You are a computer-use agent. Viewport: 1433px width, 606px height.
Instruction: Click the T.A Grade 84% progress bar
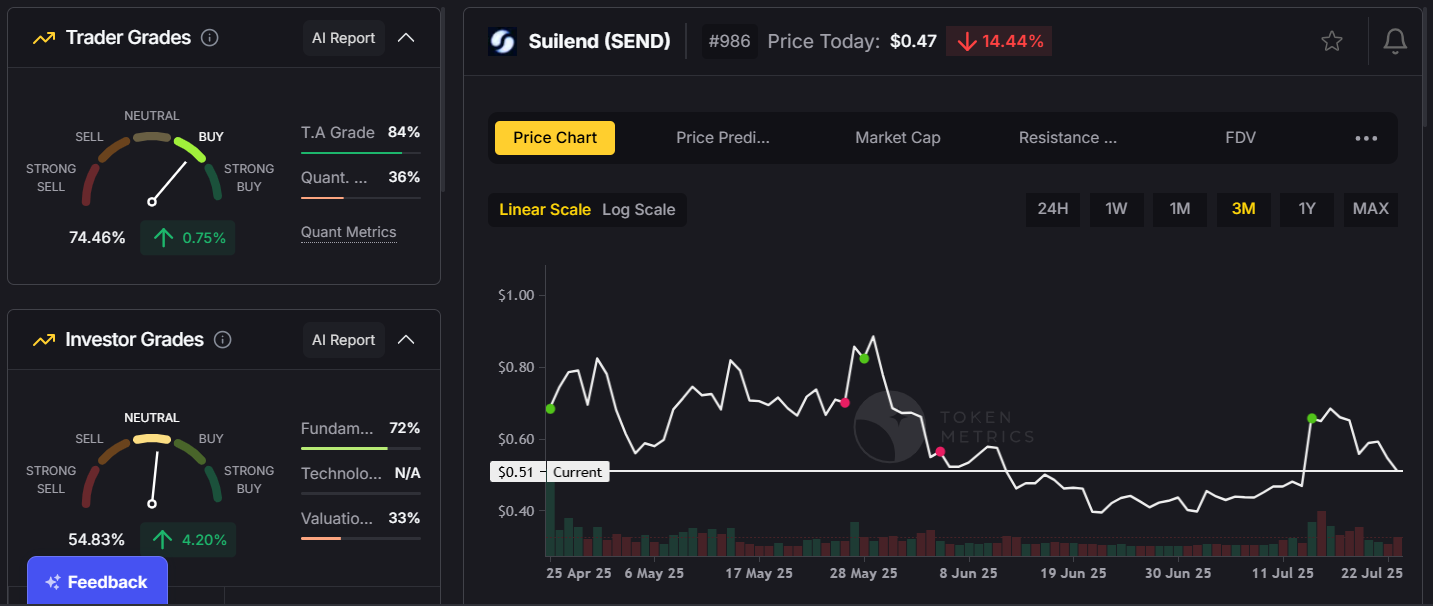click(x=361, y=153)
